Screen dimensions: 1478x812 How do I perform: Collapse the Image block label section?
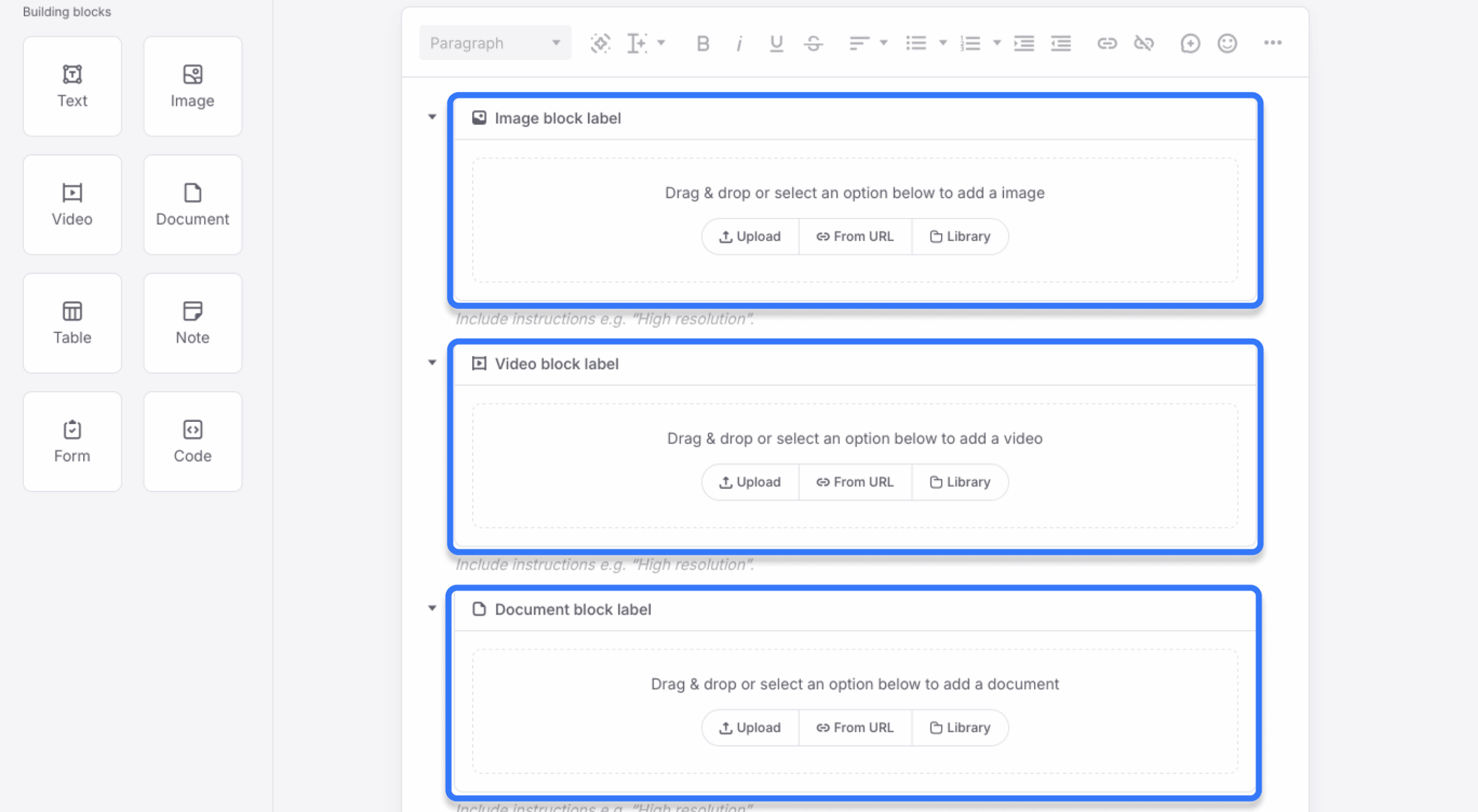(x=432, y=116)
